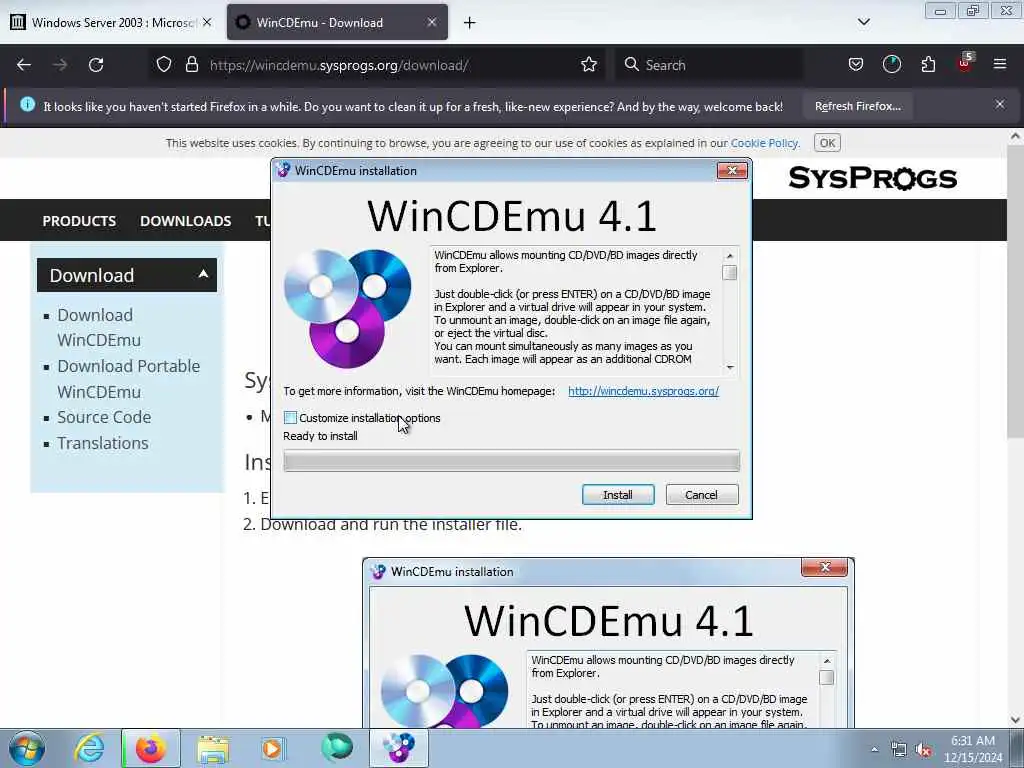Click the Firefox forward arrow
The width and height of the screenshot is (1024, 768).
point(60,65)
